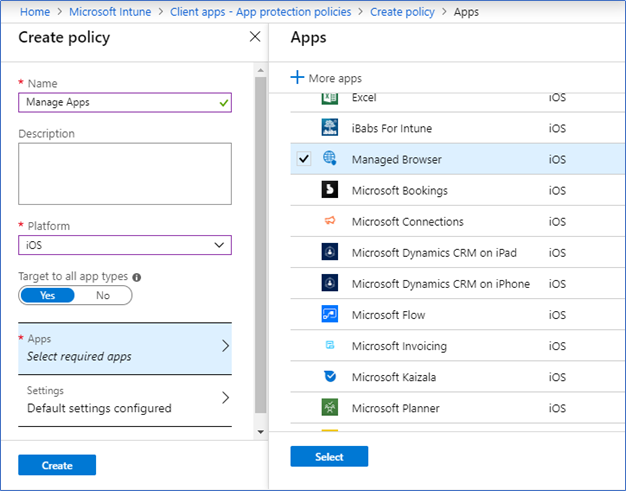Select Microsoft Planner app name

(x=396, y=408)
